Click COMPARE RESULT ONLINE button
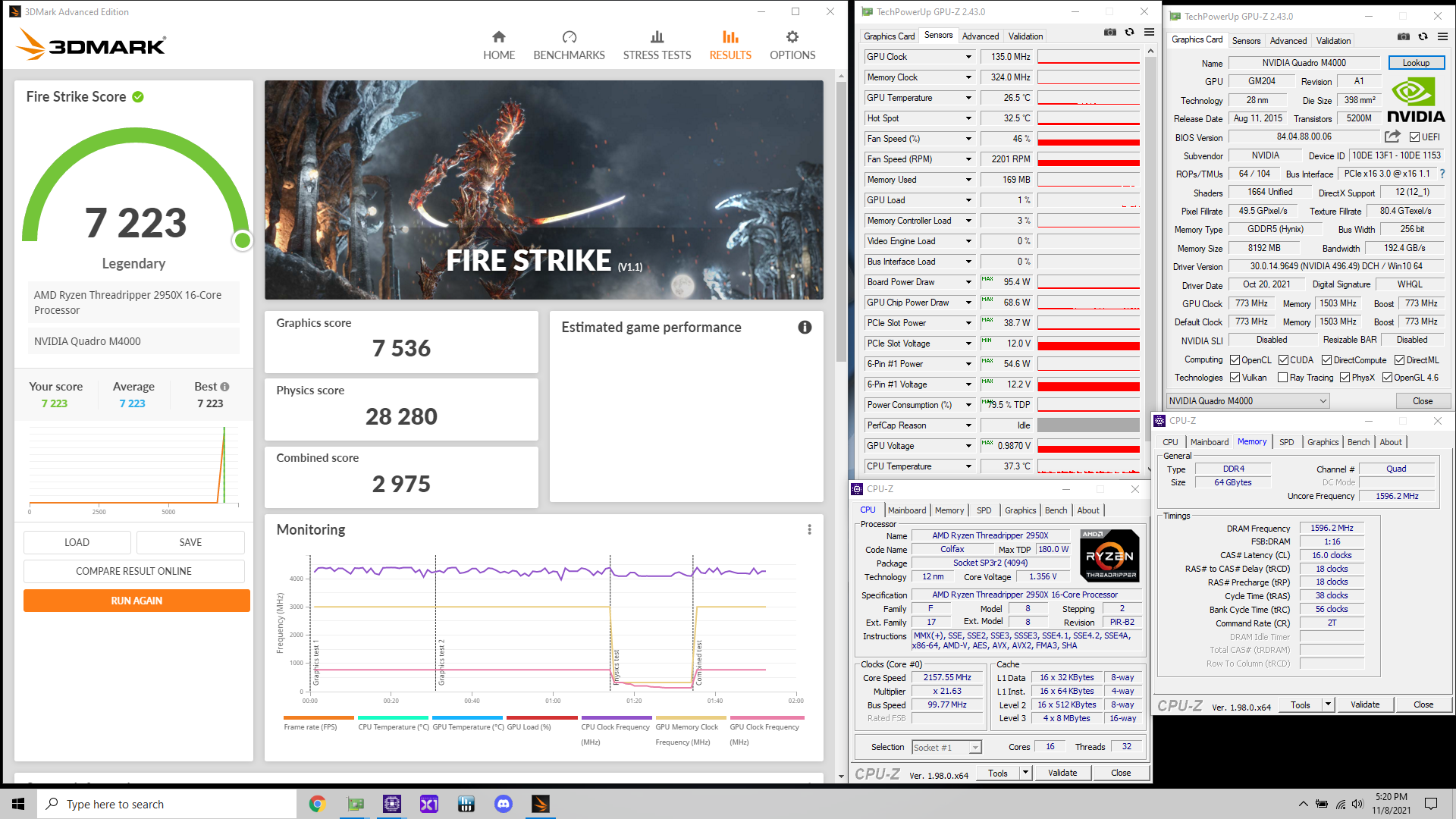The height and width of the screenshot is (819, 1456). click(133, 571)
